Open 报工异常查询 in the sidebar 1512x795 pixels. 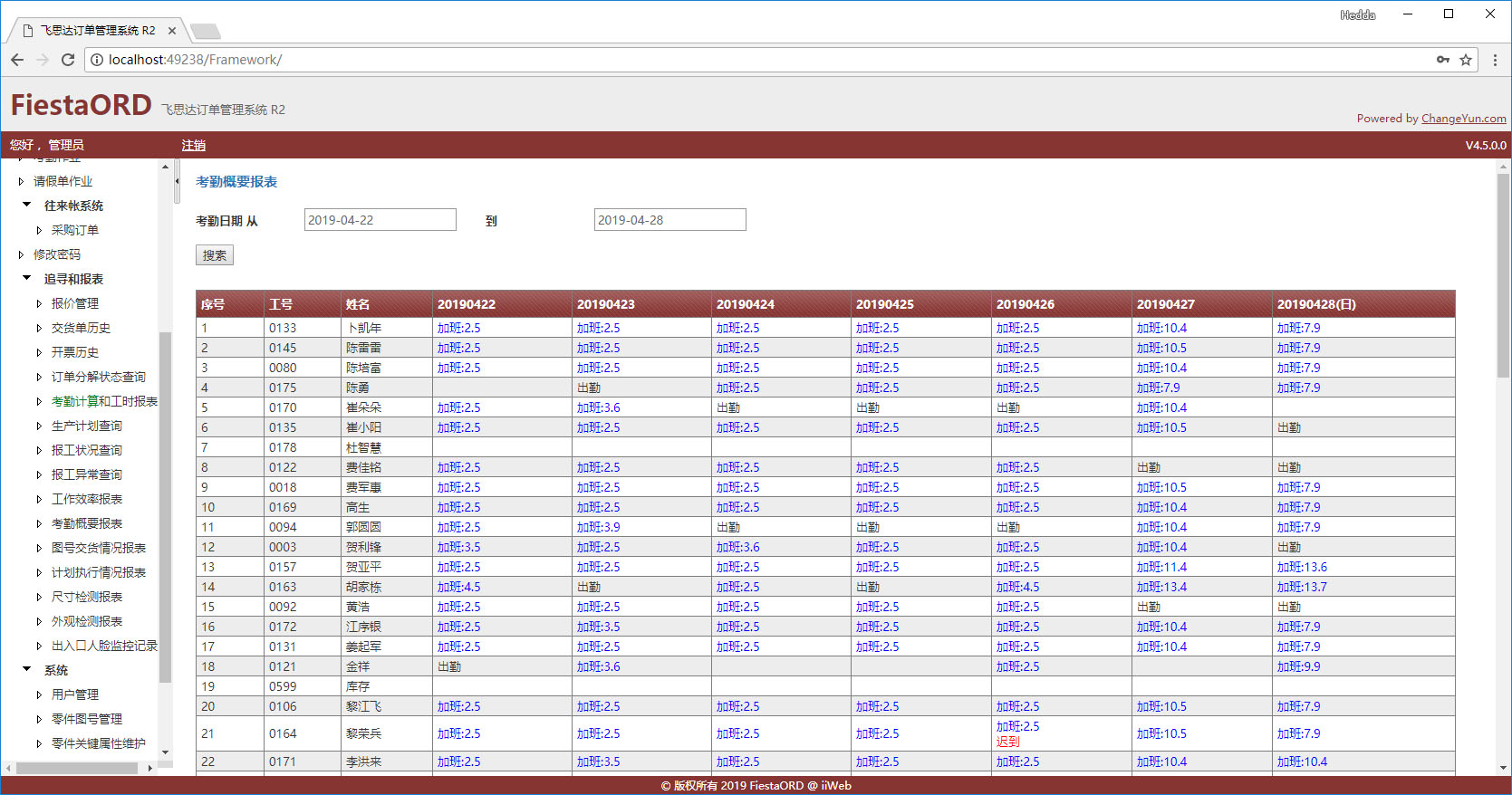[86, 474]
